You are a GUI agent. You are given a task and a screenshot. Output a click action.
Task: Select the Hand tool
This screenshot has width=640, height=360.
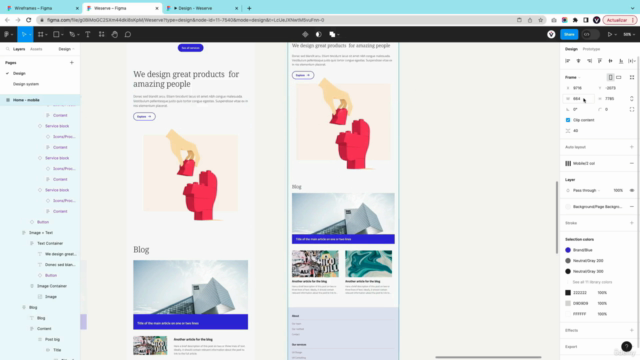click(x=115, y=34)
